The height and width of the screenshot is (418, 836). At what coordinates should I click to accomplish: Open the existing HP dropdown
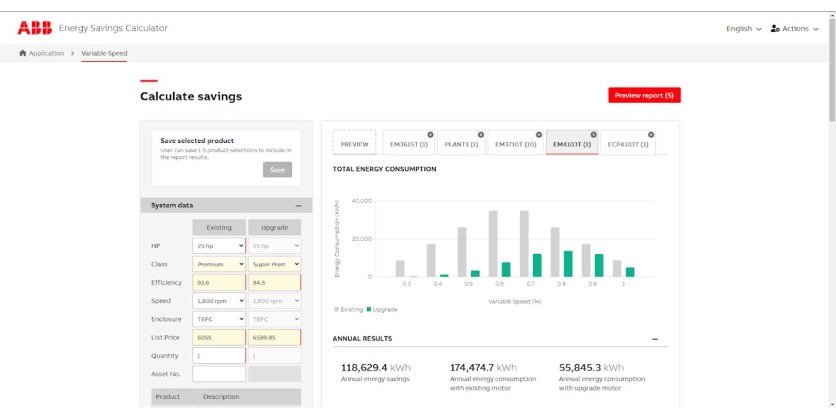pyautogui.click(x=218, y=245)
